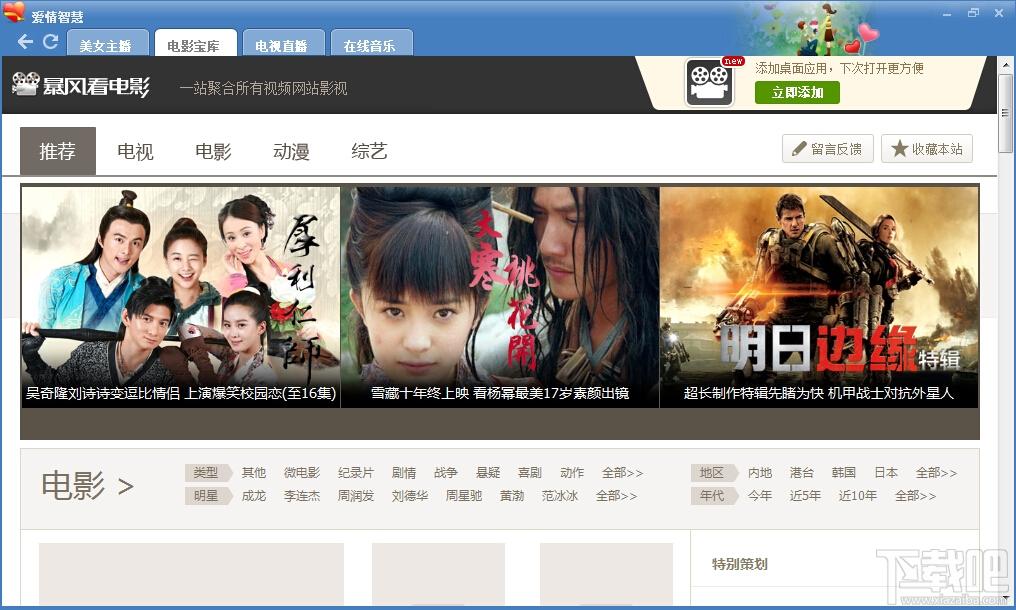This screenshot has width=1016, height=610.
Task: Expand all stars with 全部>> in 明星 row
Action: (x=616, y=496)
